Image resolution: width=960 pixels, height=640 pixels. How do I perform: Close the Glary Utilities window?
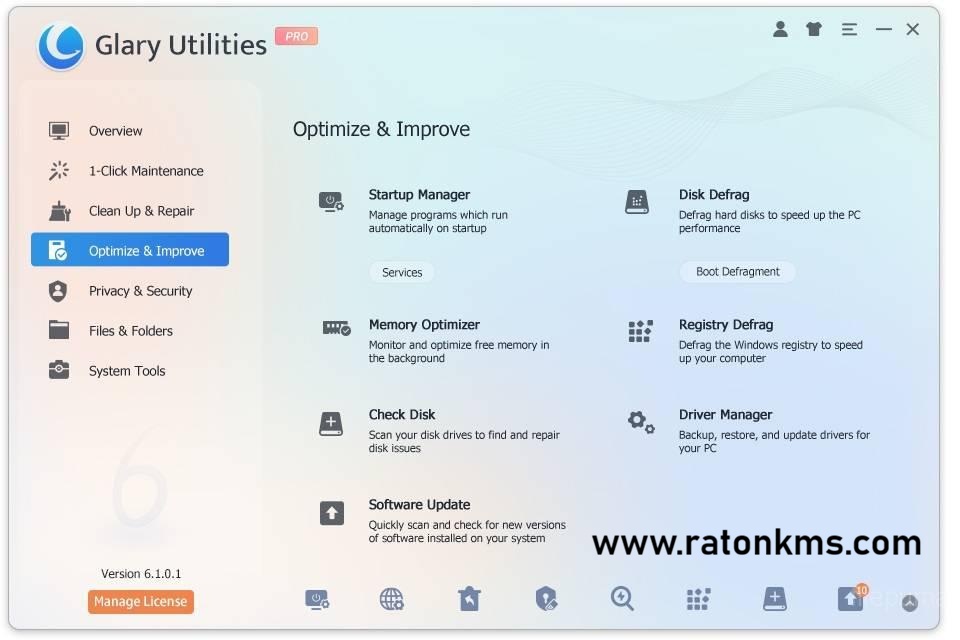912,29
